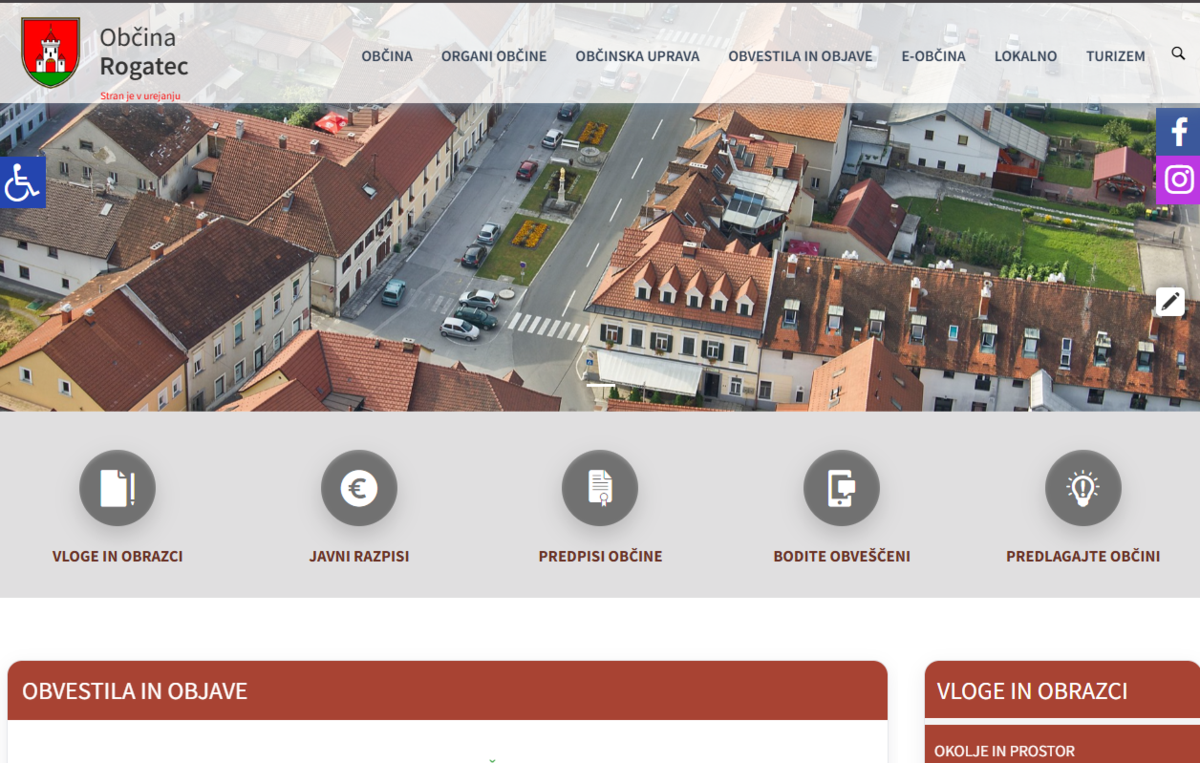Click the pencil edit icon on the banner
Screen dimensions: 1200x763
click(x=1168, y=301)
